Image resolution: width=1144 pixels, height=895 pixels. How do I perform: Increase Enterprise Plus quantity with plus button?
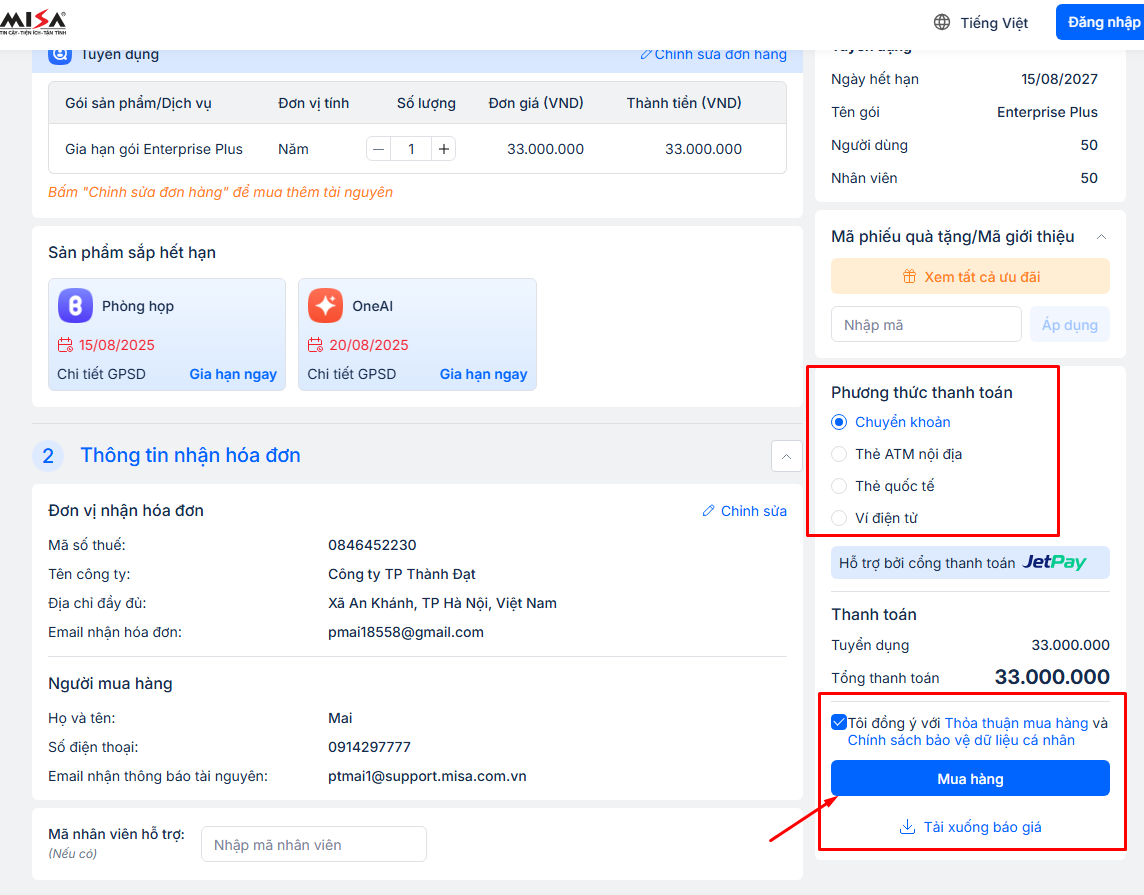tap(445, 149)
